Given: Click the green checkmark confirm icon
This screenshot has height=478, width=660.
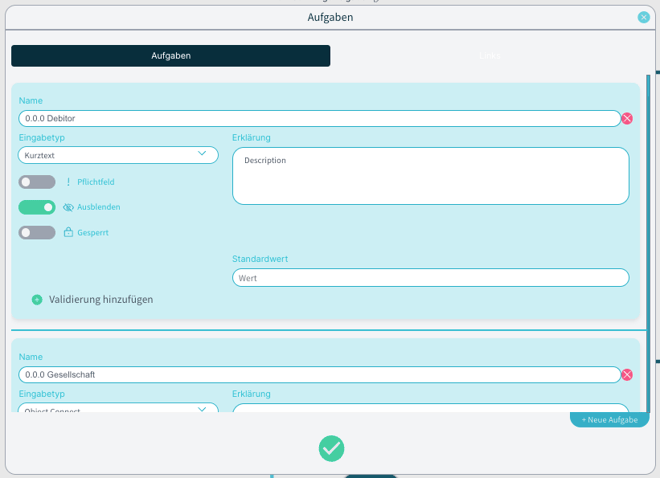Looking at the screenshot, I should (331, 449).
